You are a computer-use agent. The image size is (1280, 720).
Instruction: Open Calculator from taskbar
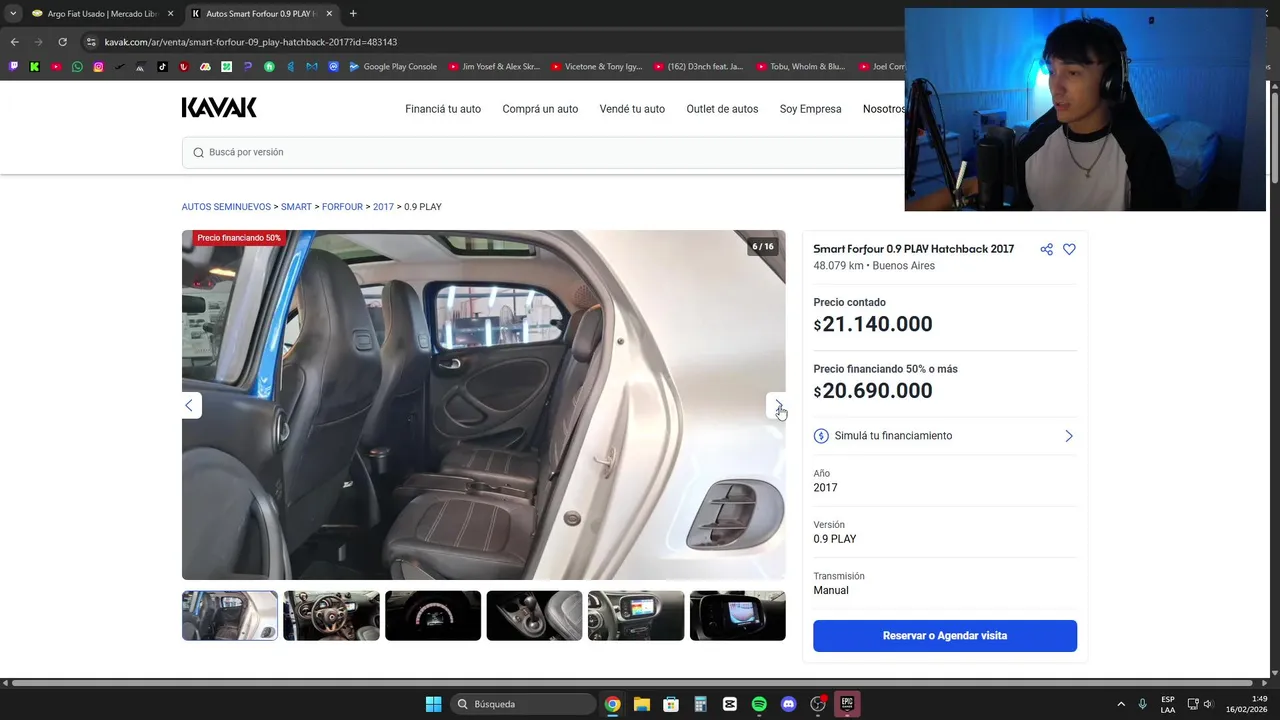click(x=700, y=704)
